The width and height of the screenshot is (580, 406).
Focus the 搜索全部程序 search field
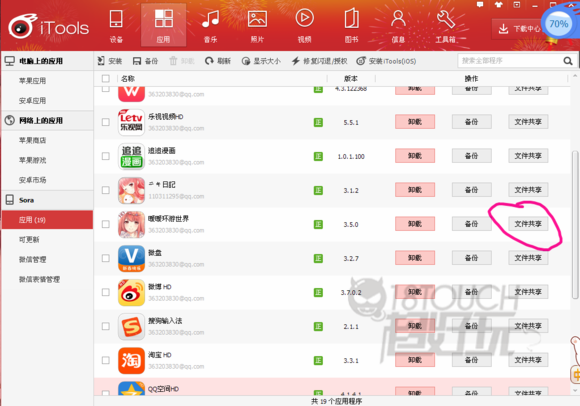510,61
